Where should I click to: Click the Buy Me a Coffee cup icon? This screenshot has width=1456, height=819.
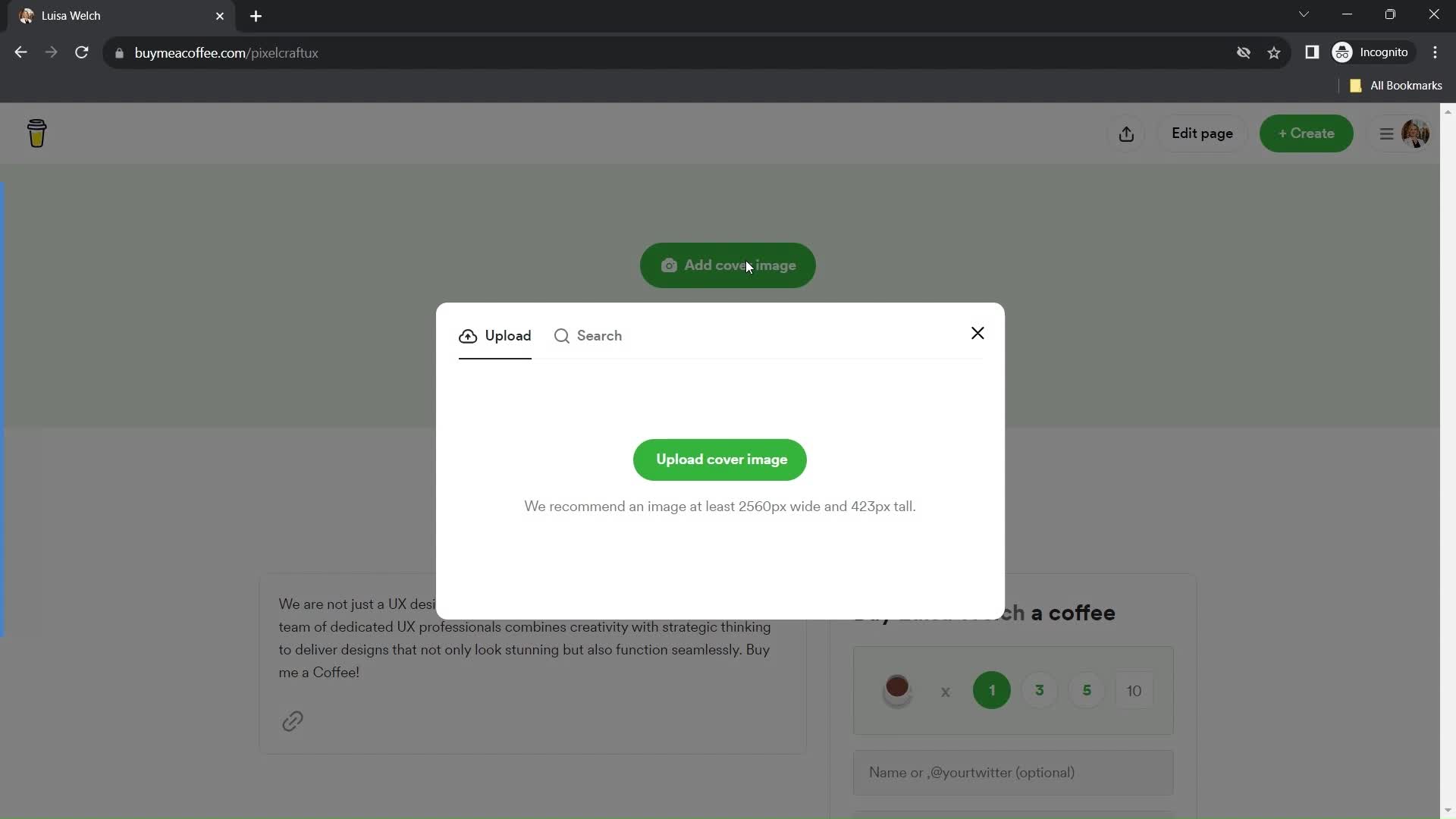(x=36, y=133)
